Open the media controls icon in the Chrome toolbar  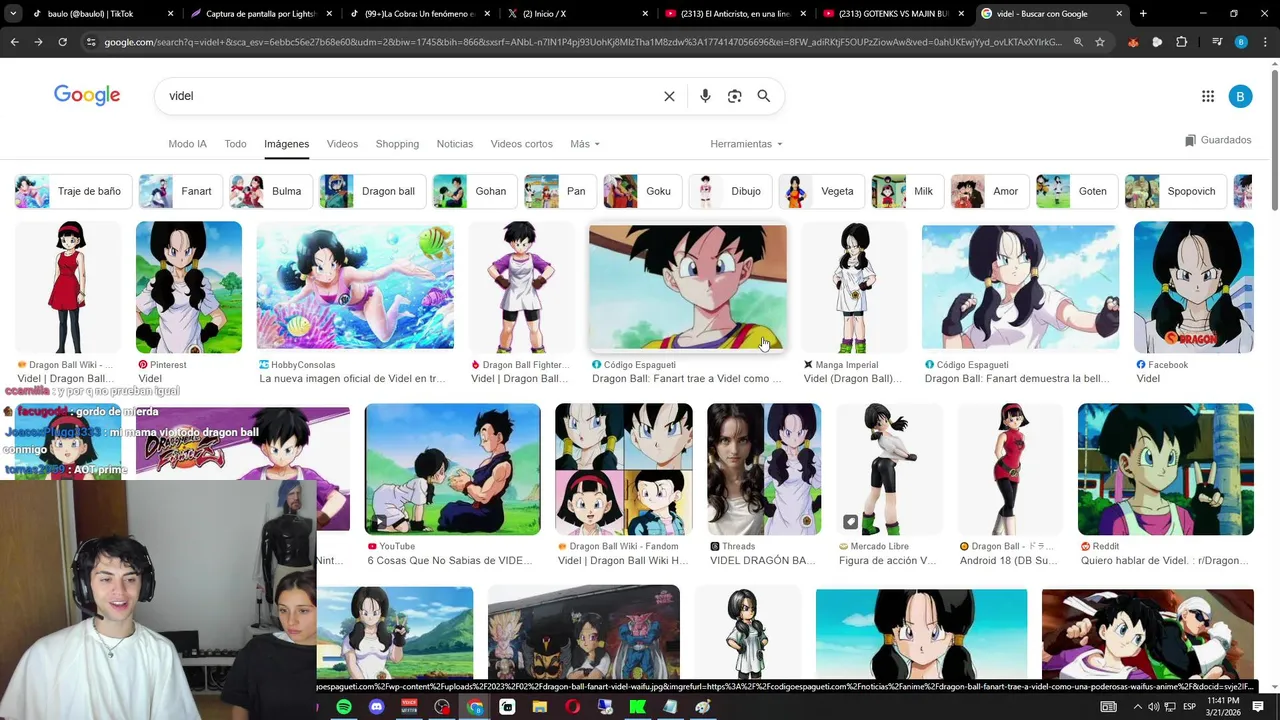(x=1216, y=42)
